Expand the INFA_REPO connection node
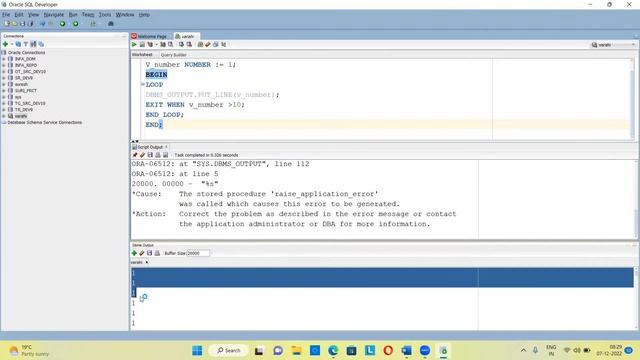640x360 pixels. 4,65
